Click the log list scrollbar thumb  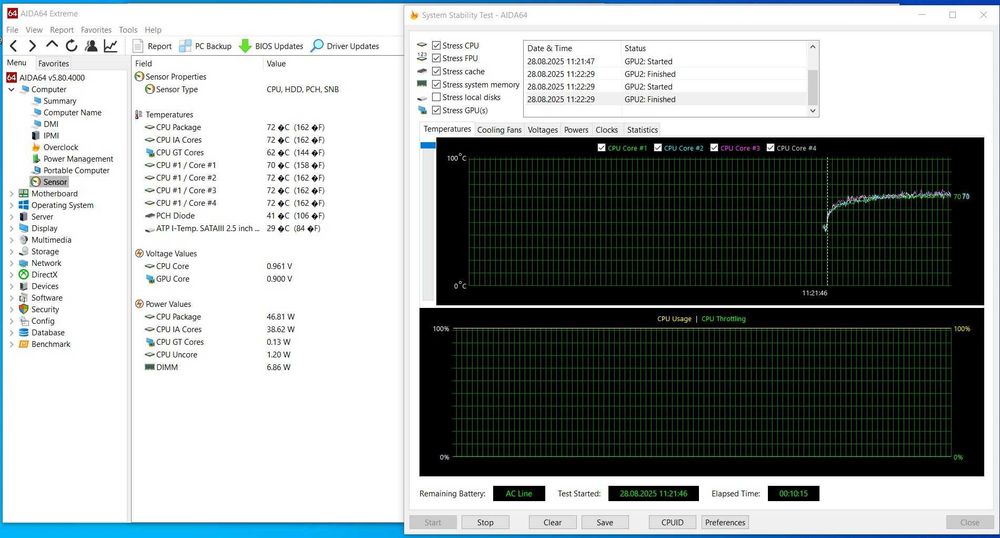point(812,87)
